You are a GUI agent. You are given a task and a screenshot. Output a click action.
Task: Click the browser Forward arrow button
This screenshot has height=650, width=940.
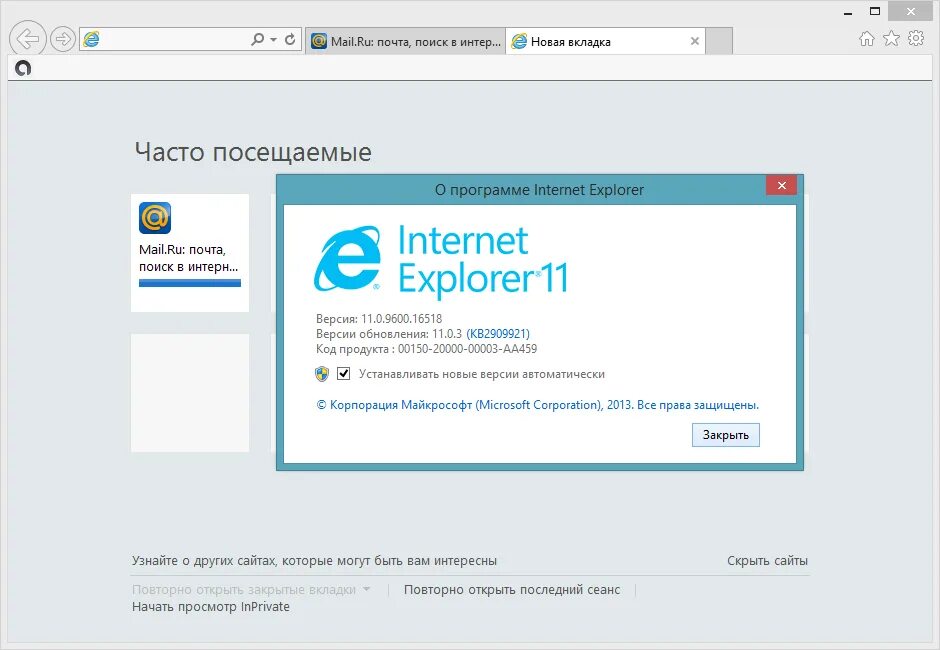coord(62,40)
